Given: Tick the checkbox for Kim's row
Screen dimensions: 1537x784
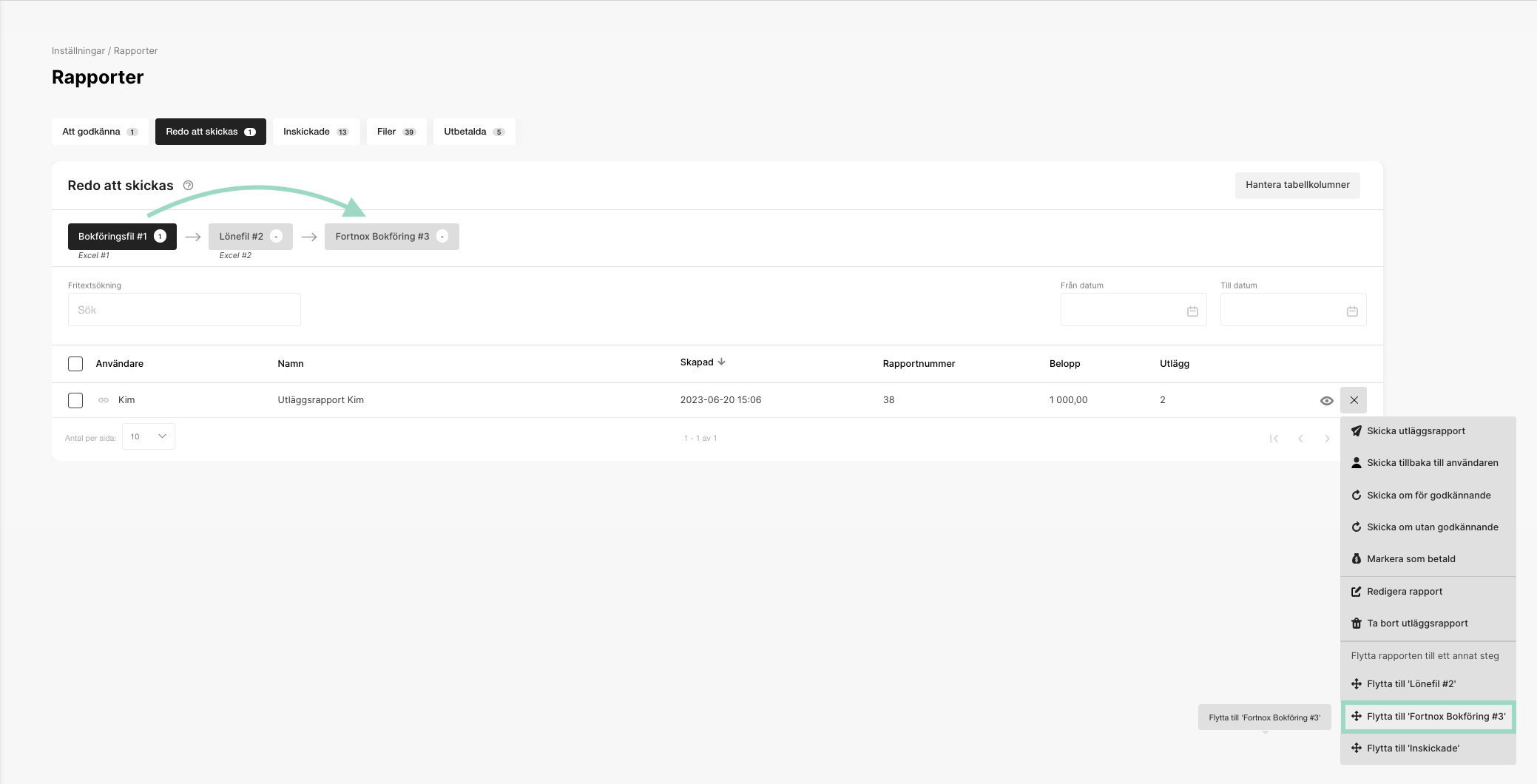Looking at the screenshot, I should pyautogui.click(x=75, y=400).
